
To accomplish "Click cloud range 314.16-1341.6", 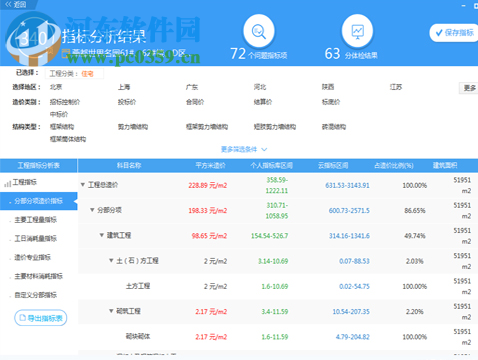I will 349,236.
